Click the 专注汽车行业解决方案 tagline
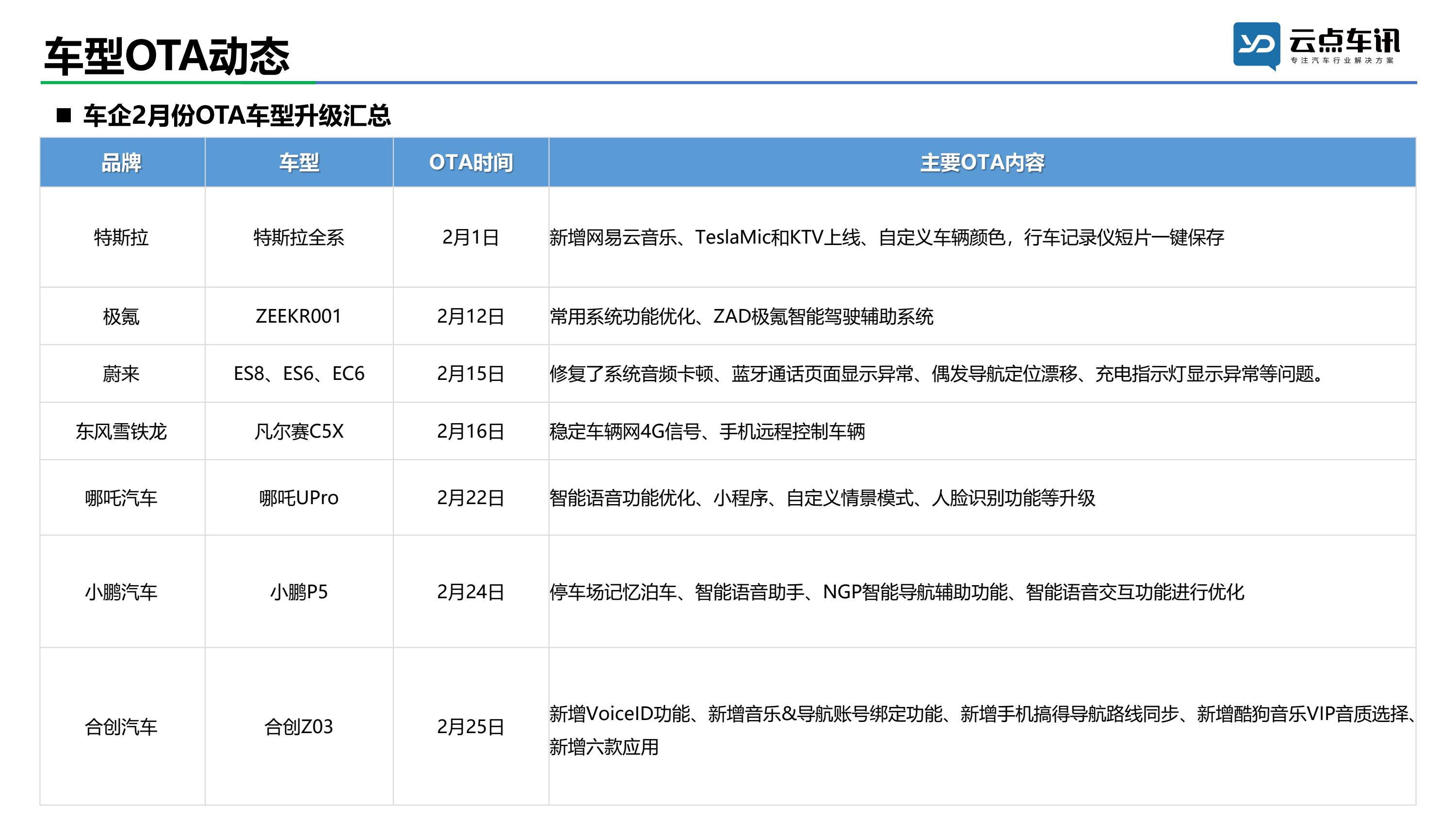The height and width of the screenshot is (819, 1456). point(1343,61)
